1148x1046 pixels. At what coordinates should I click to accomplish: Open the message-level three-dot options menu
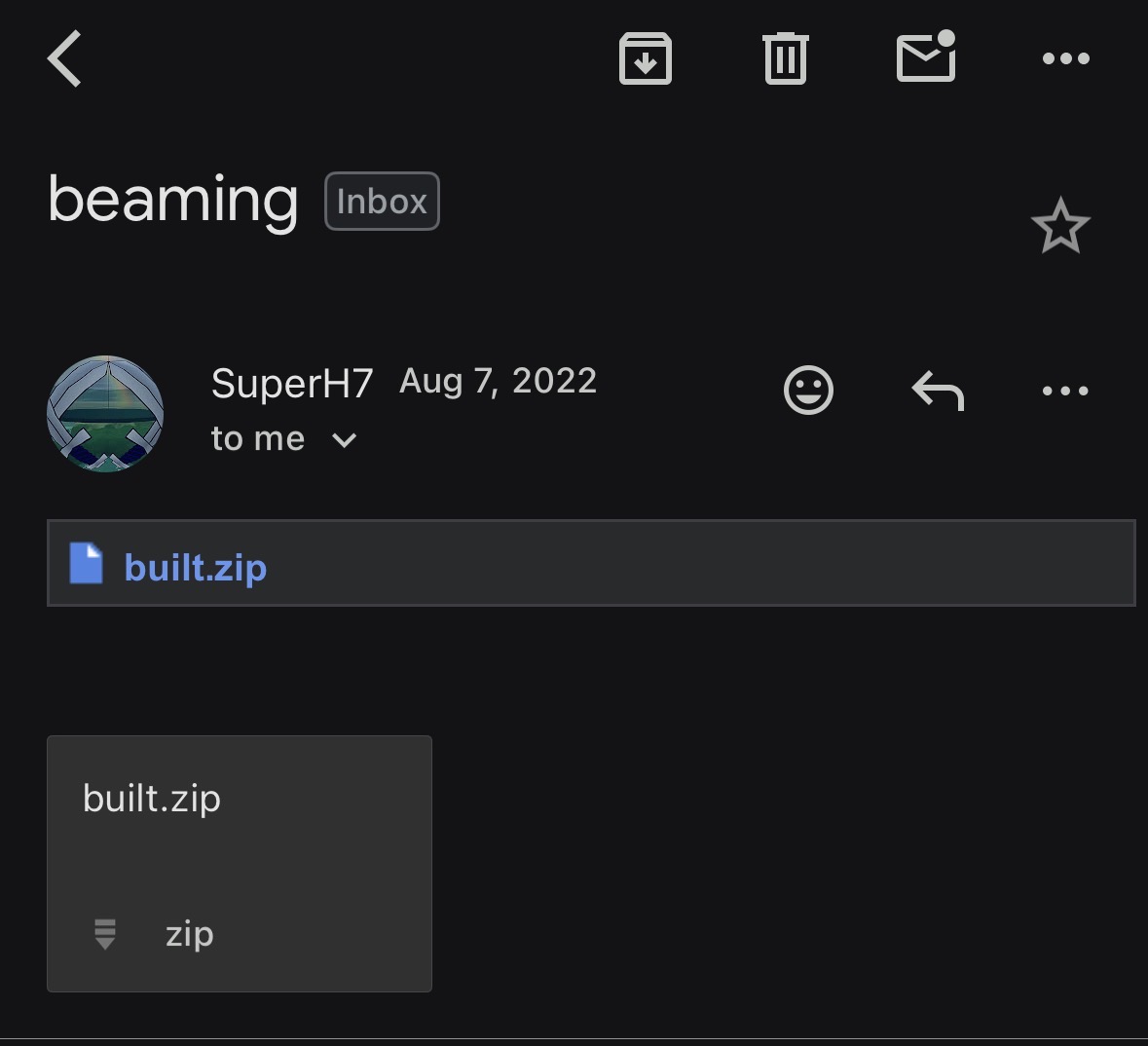coord(1065,391)
